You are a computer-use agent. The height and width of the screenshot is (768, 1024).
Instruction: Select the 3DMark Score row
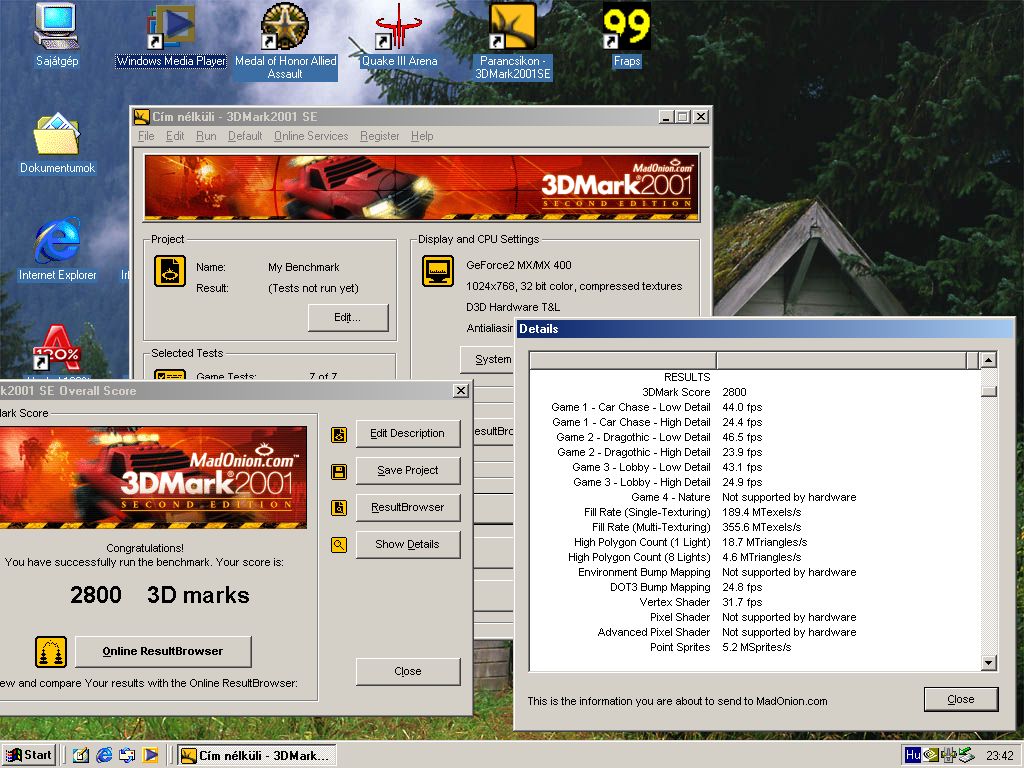pos(754,392)
